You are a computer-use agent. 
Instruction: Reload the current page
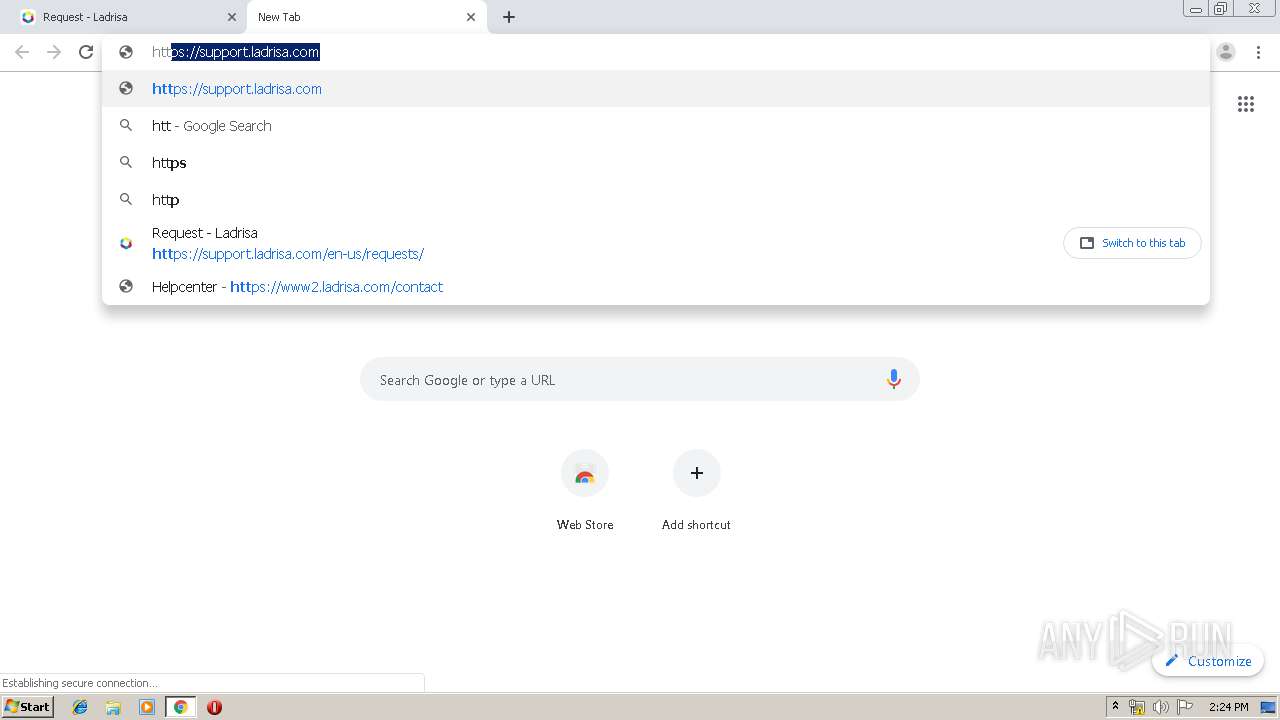point(86,52)
